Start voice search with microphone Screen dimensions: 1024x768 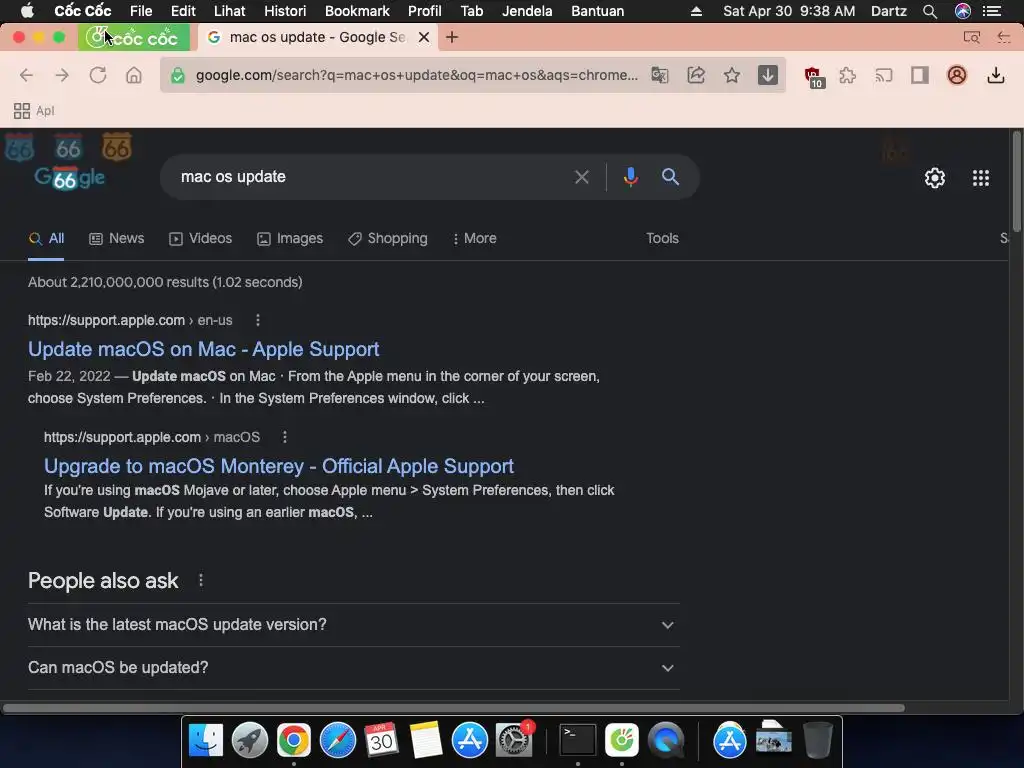click(630, 177)
